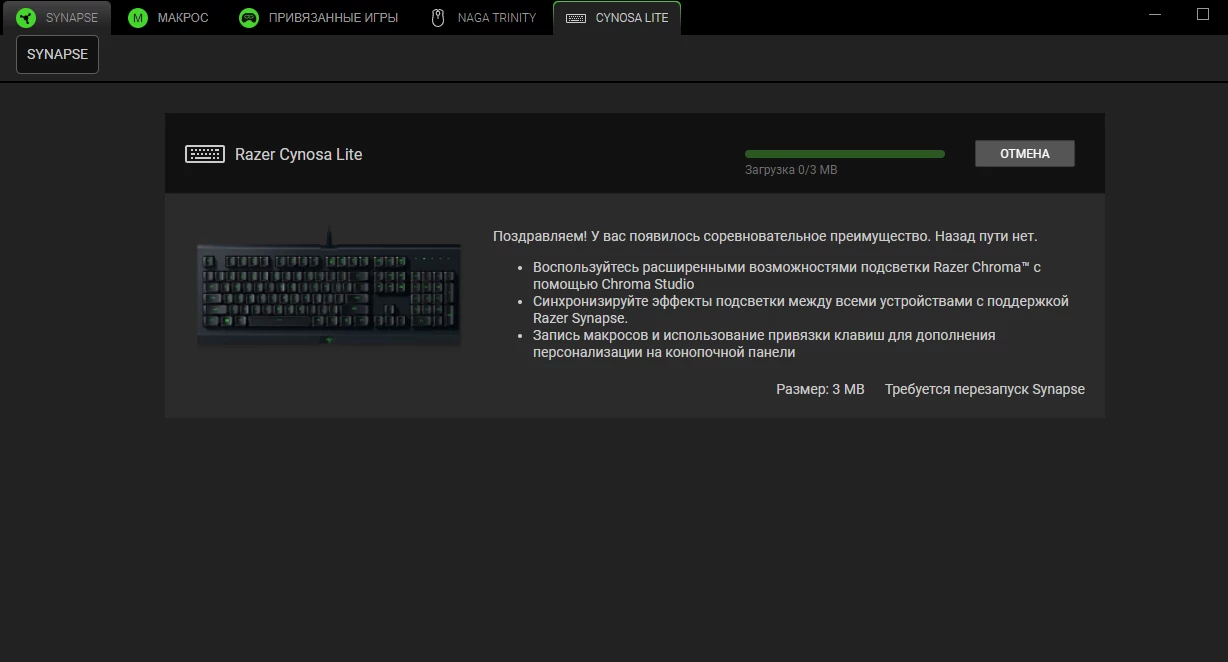Click the bullet beginning 'Запись макросов'
The image size is (1228, 662).
pos(764,344)
